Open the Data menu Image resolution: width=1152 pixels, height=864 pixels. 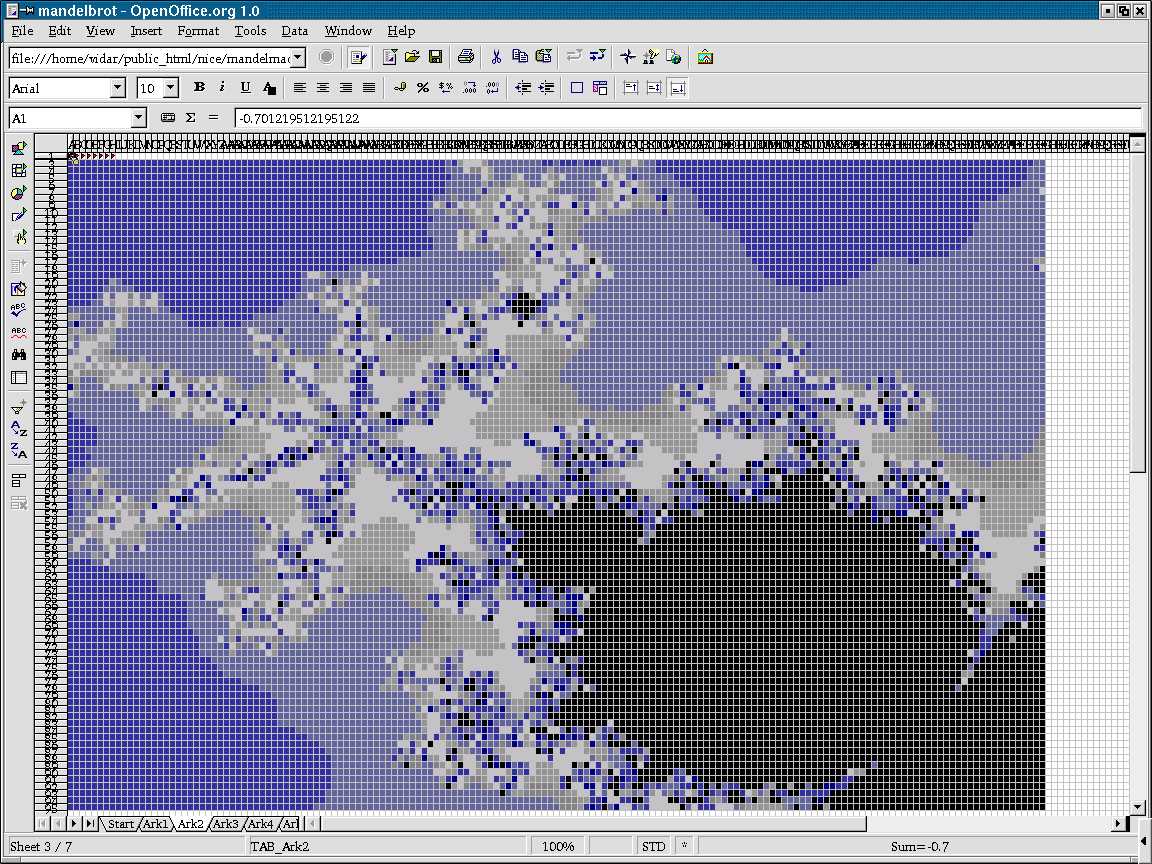point(295,31)
